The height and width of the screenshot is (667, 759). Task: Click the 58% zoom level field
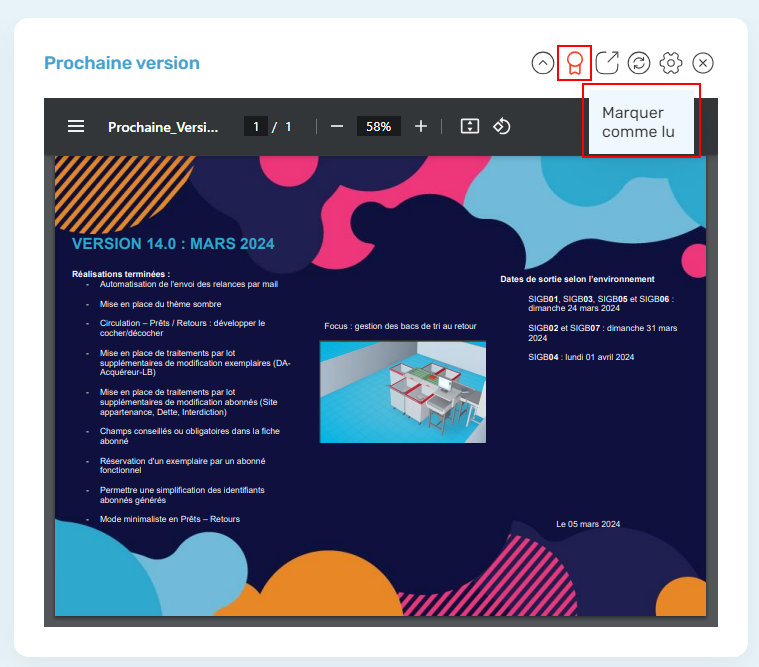(379, 126)
